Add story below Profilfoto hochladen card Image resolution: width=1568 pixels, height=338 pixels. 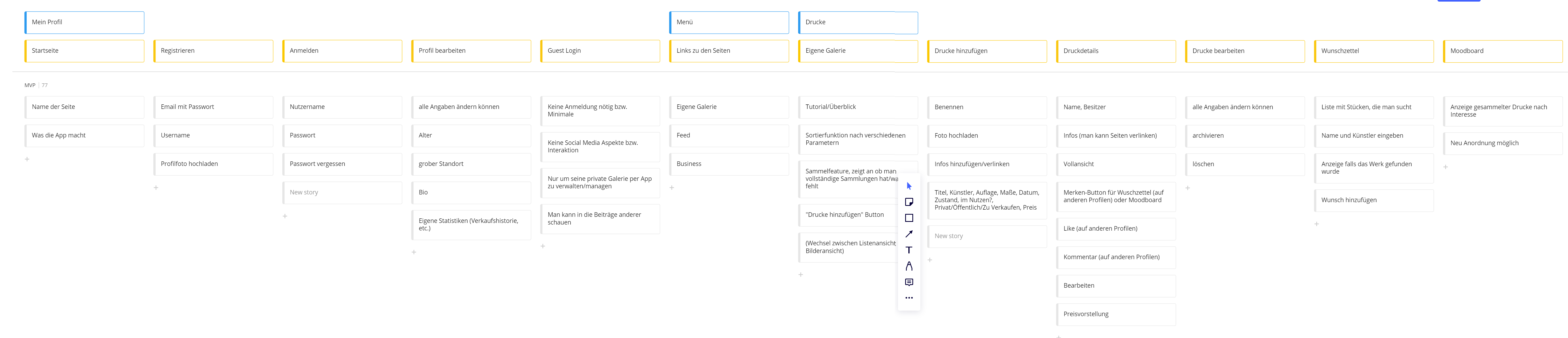(156, 188)
